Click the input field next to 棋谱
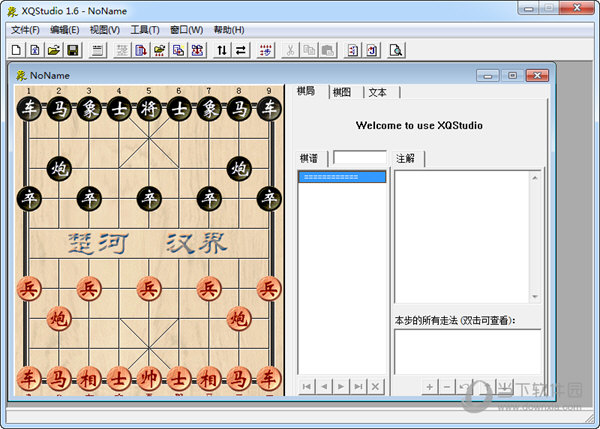Image resolution: width=600 pixels, height=429 pixels. click(x=359, y=157)
